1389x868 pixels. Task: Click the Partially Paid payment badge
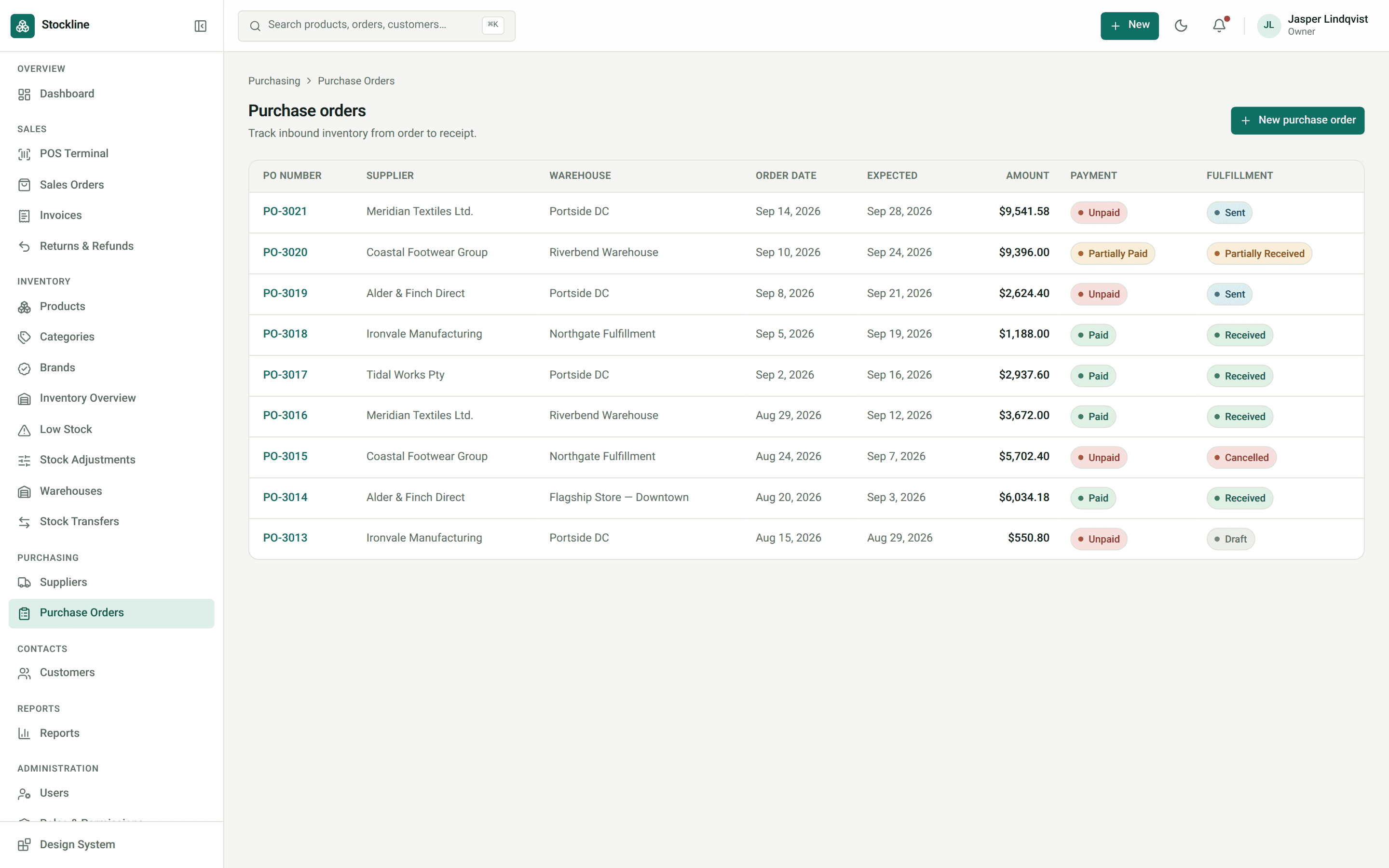point(1112,254)
